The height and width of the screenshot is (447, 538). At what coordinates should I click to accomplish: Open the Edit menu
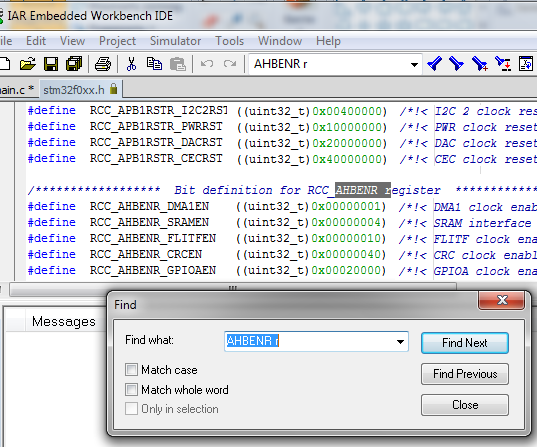coord(36,41)
